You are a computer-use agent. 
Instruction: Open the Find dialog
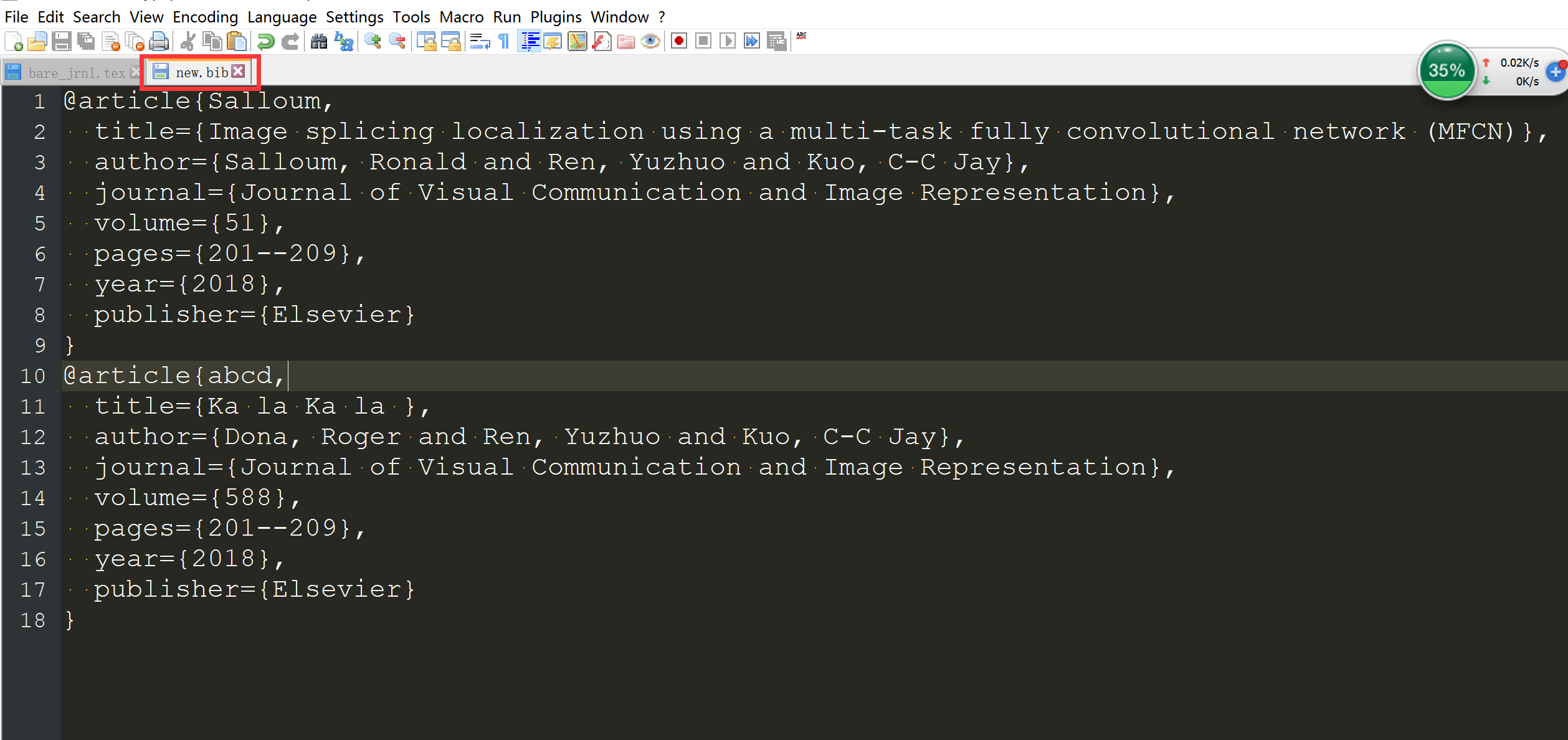tap(318, 42)
